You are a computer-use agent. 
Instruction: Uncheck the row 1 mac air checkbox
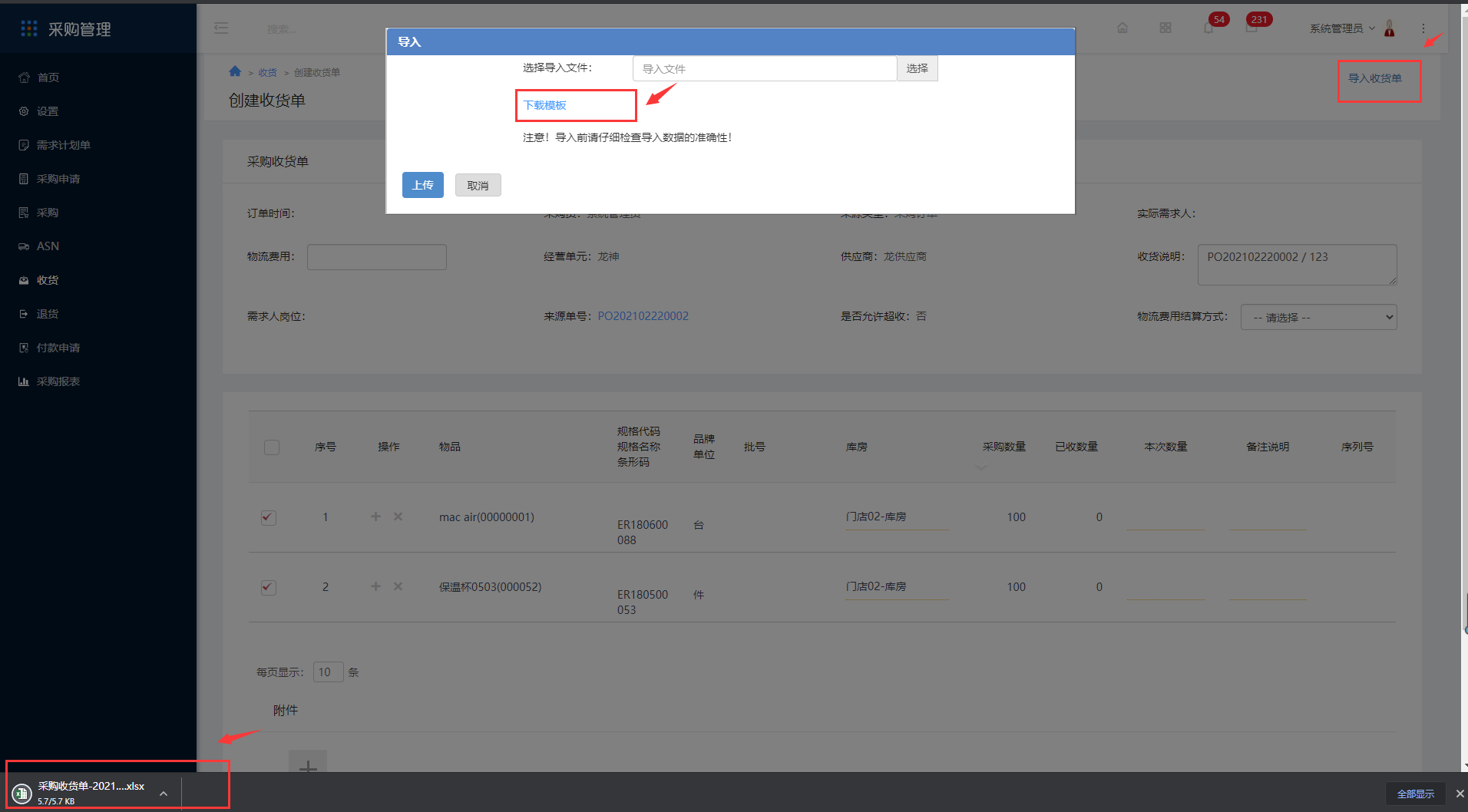(268, 517)
